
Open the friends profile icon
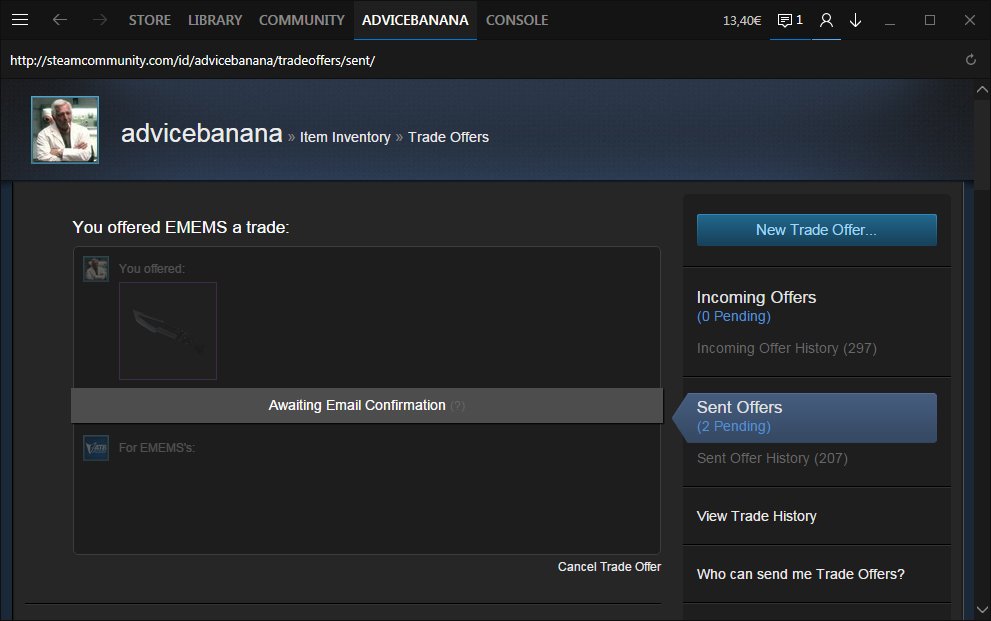[x=826, y=20]
